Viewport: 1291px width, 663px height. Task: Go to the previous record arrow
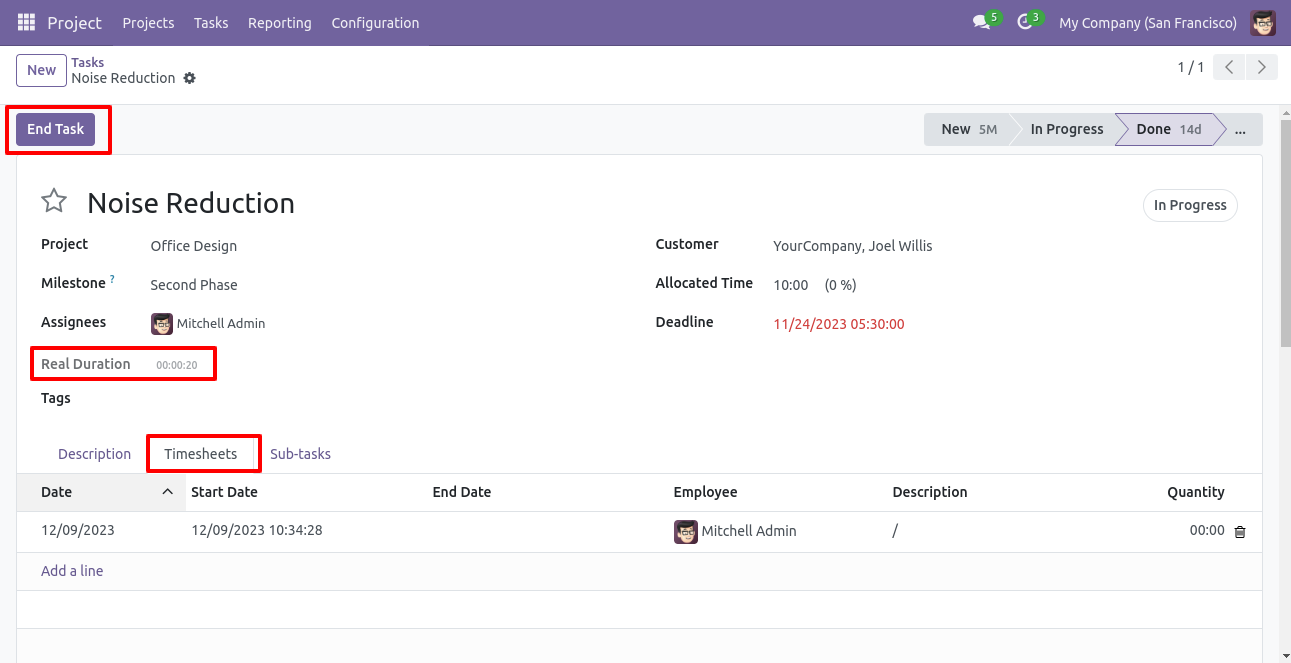pos(1229,67)
